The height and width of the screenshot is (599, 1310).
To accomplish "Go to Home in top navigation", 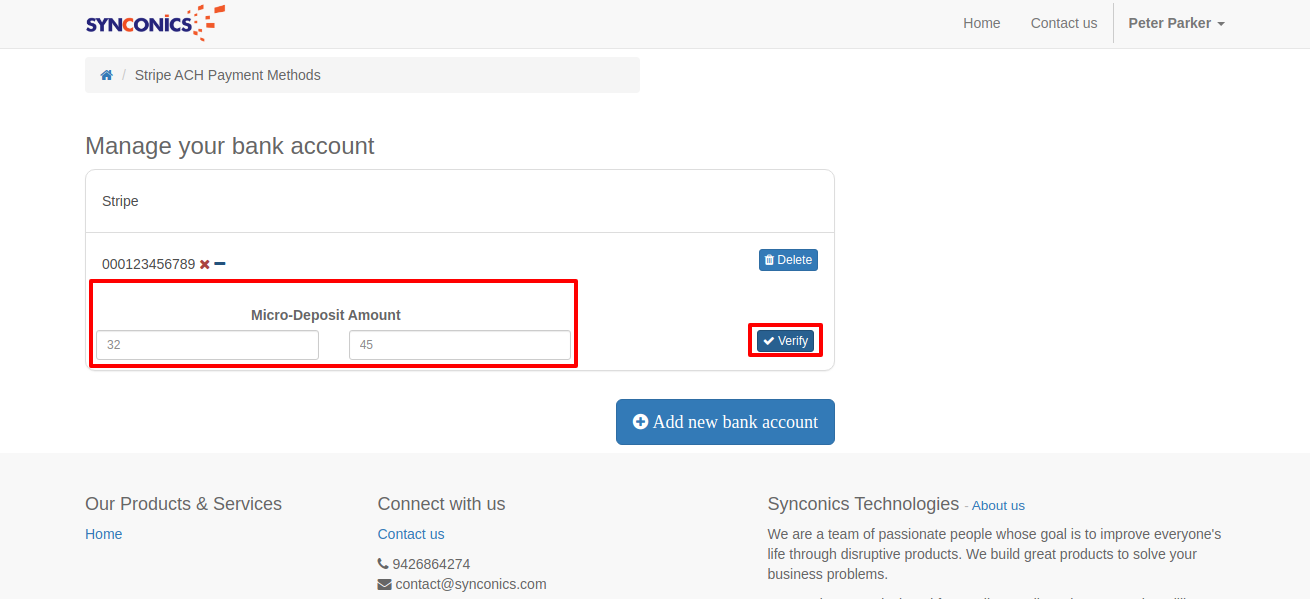I will pos(981,23).
